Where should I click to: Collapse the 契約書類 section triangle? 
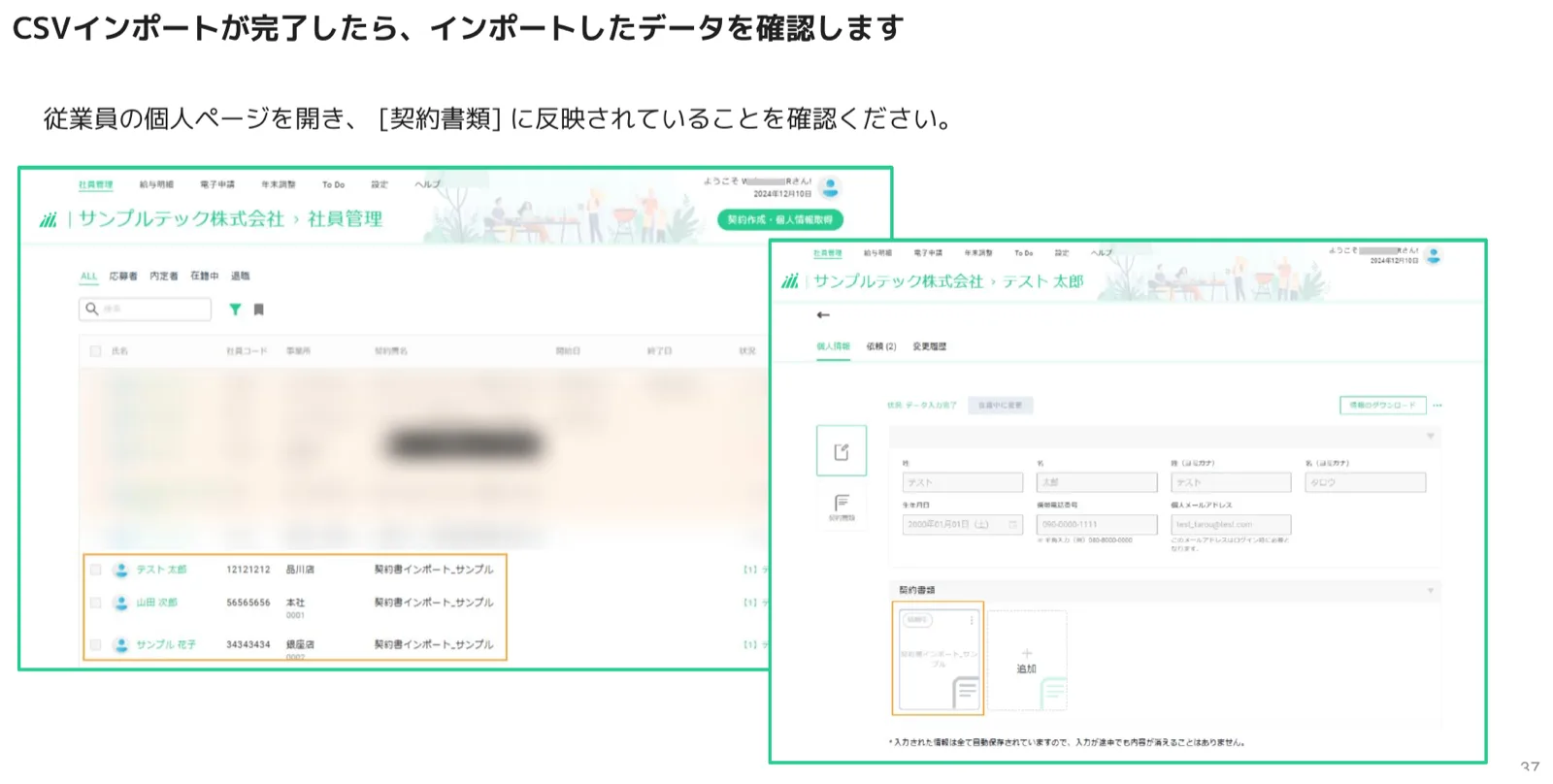coord(1430,590)
